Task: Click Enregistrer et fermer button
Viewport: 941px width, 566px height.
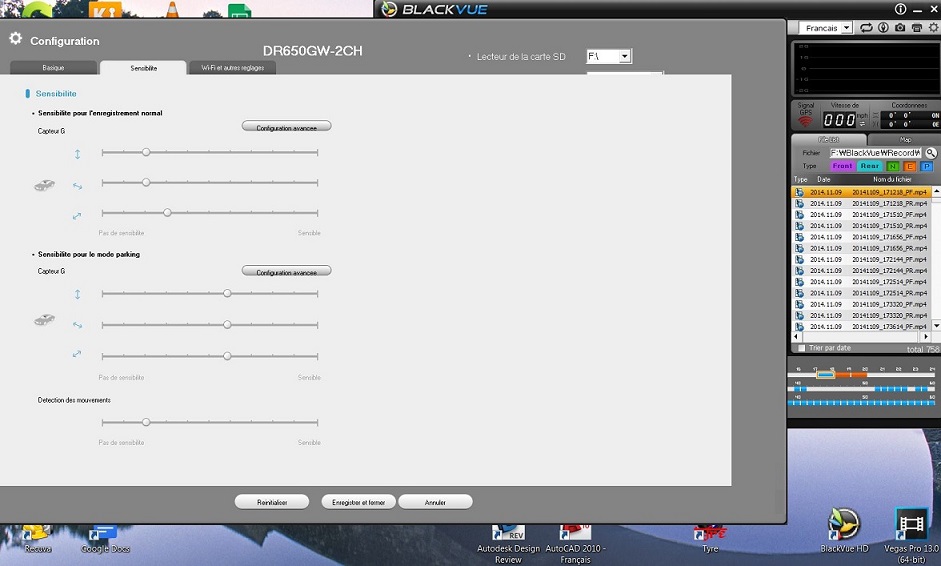Action: pos(358,502)
